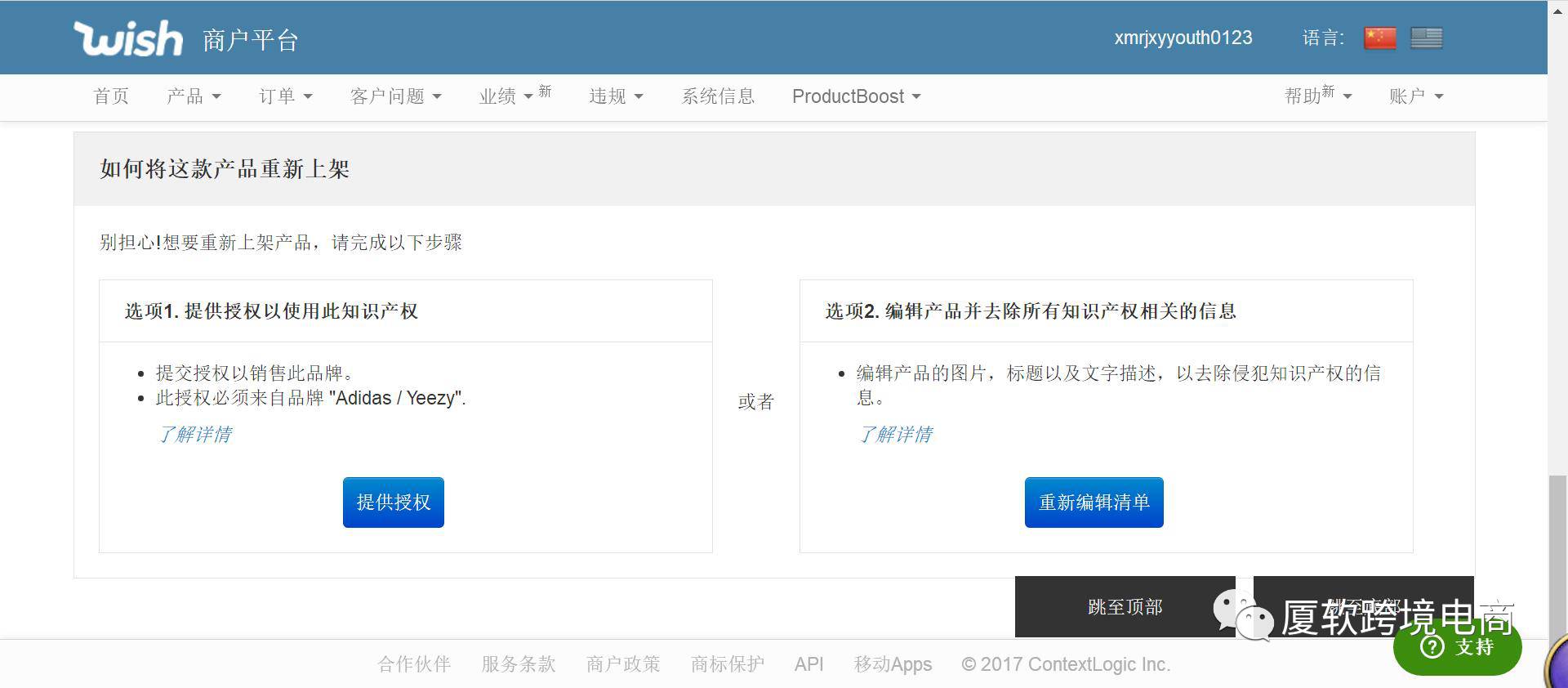Switch language with the China flag
The height and width of the screenshot is (688, 1568).
(x=1380, y=38)
